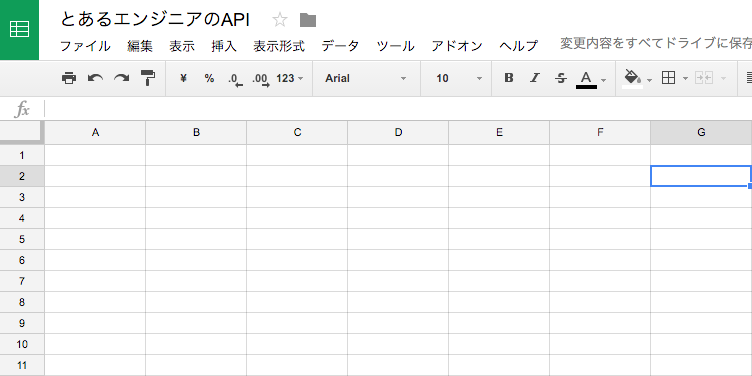Image resolution: width=752 pixels, height=376 pixels.
Task: Open the ファイル menu
Action: point(85,46)
